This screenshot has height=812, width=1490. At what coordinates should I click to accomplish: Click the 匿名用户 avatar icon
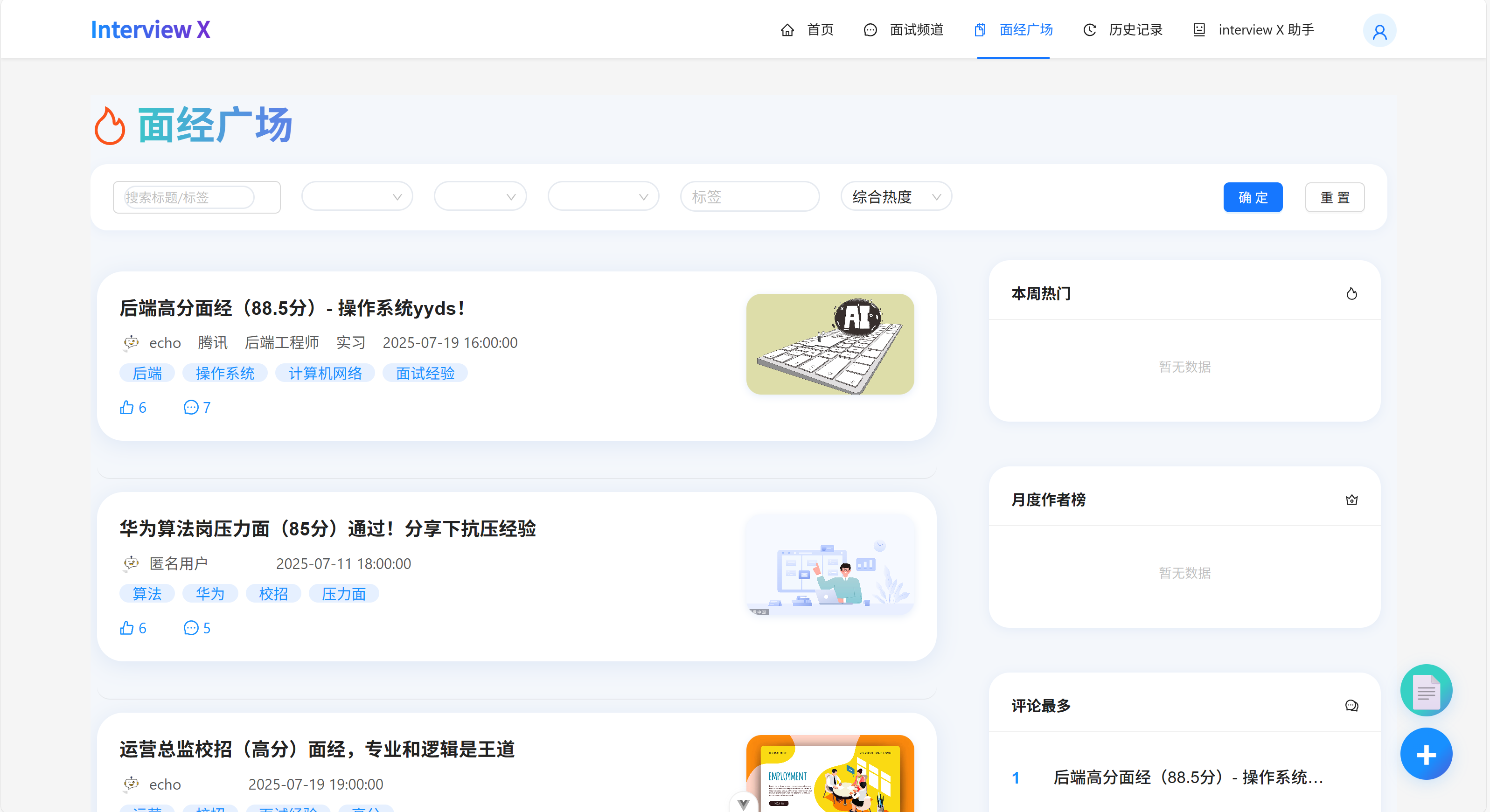click(131, 563)
